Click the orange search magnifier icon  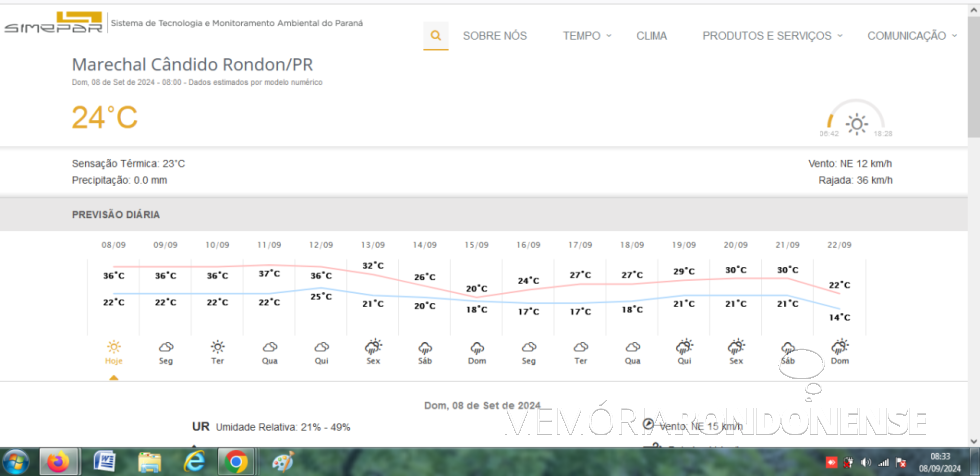pyautogui.click(x=435, y=36)
